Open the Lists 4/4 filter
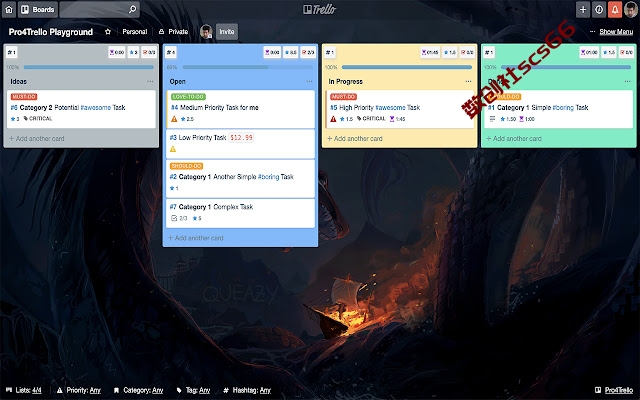The image size is (640, 400). click(24, 390)
